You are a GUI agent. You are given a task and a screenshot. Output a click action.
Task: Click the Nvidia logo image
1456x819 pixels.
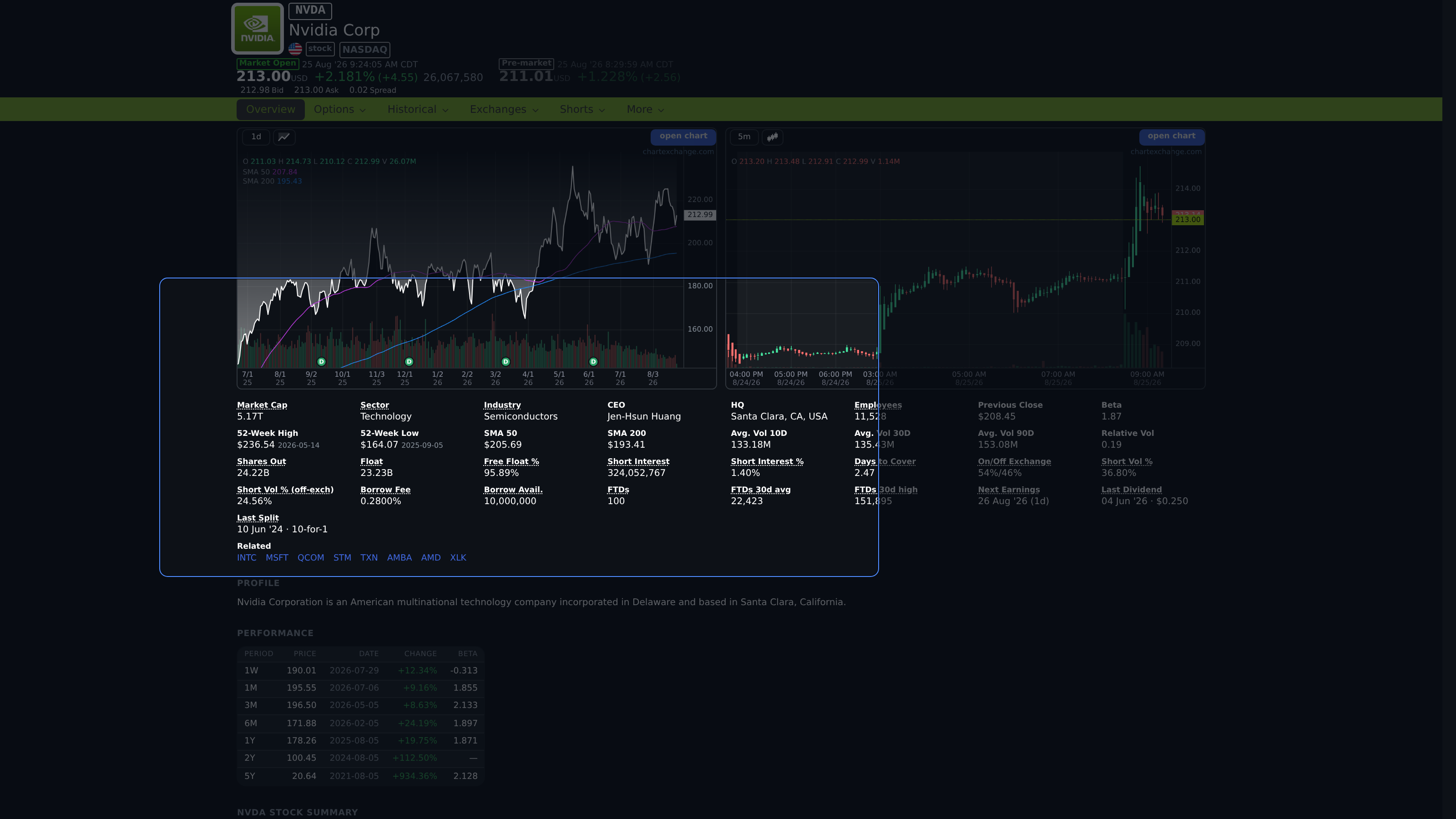pos(257,28)
